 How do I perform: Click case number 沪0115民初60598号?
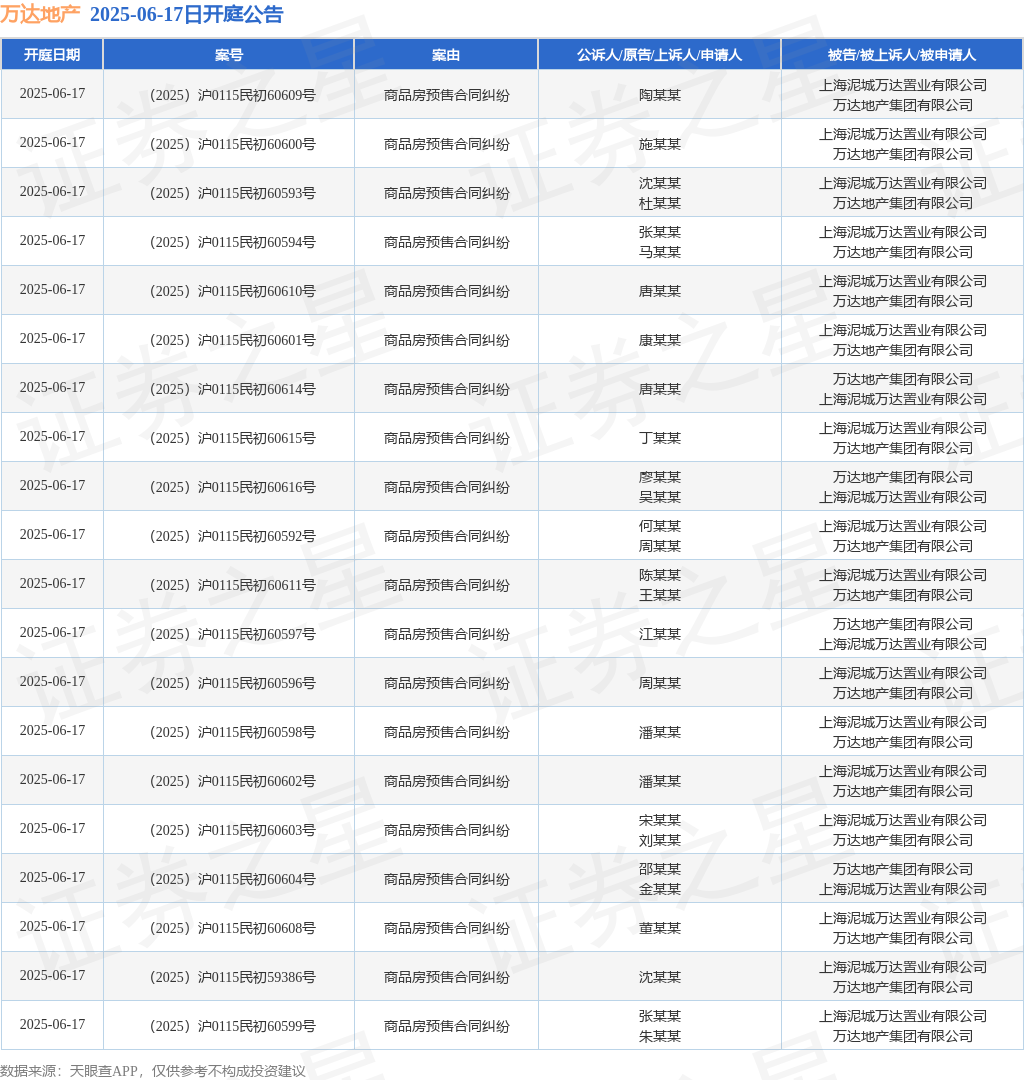233,731
